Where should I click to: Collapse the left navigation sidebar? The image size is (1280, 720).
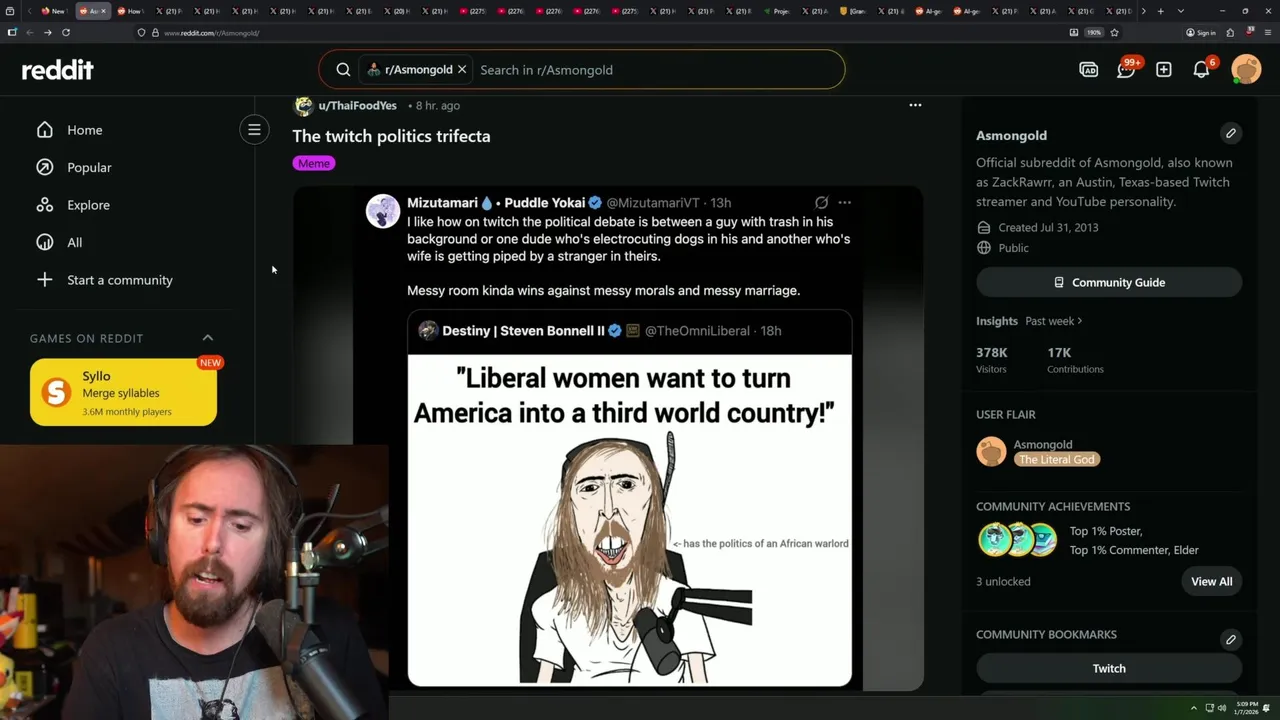click(254, 130)
